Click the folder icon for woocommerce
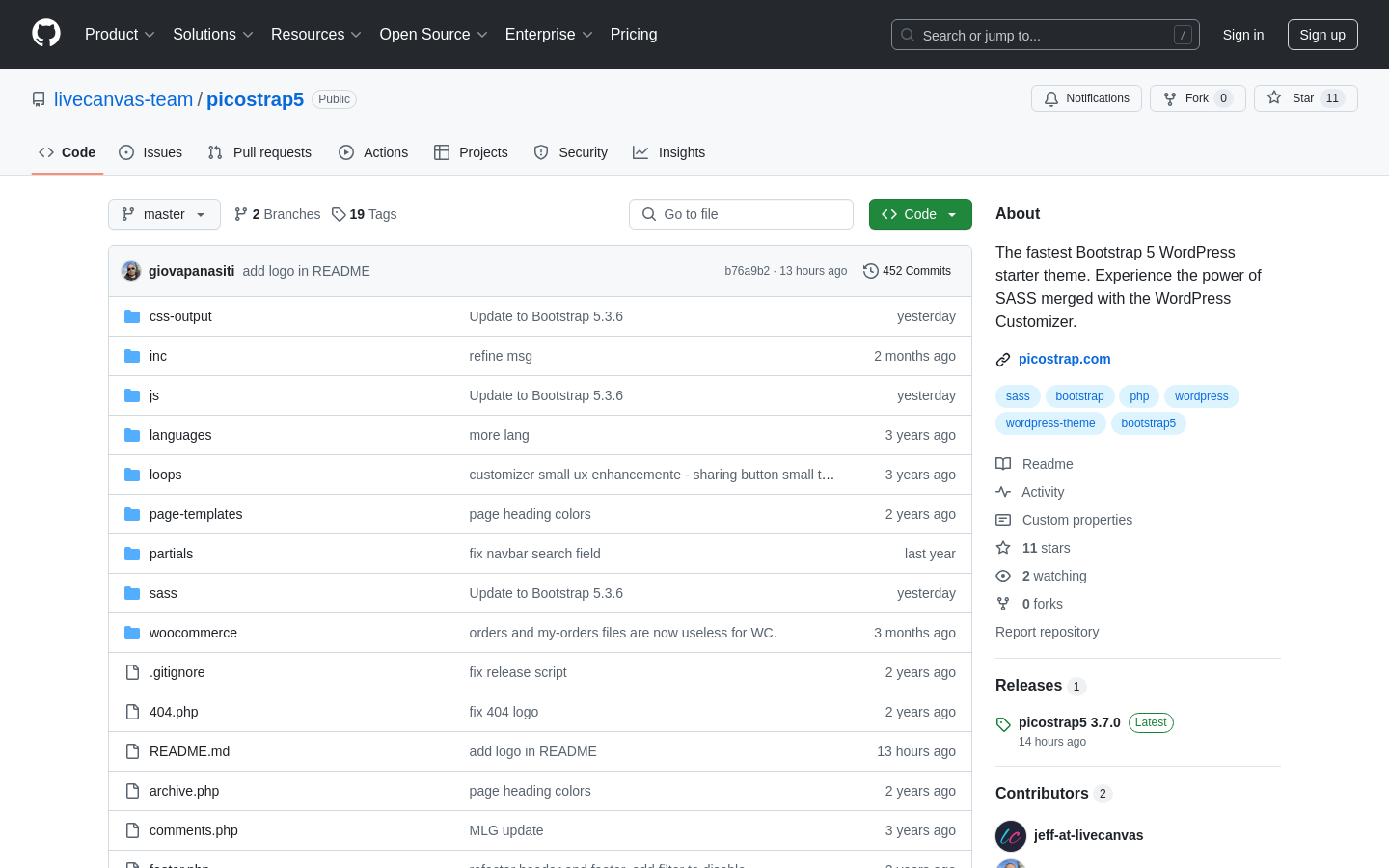This screenshot has width=1389, height=868. tap(132, 633)
